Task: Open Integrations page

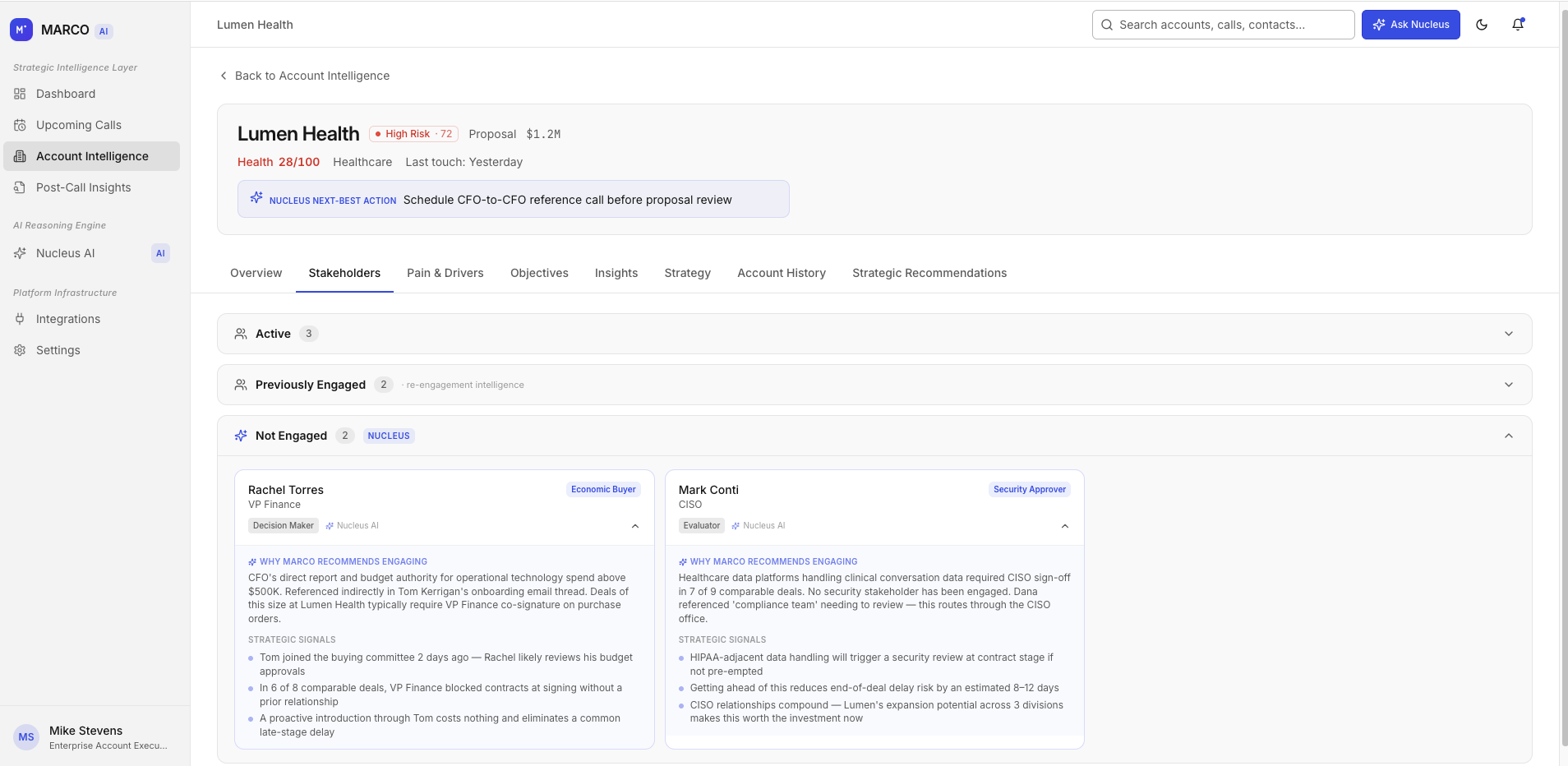Action: 91,319
